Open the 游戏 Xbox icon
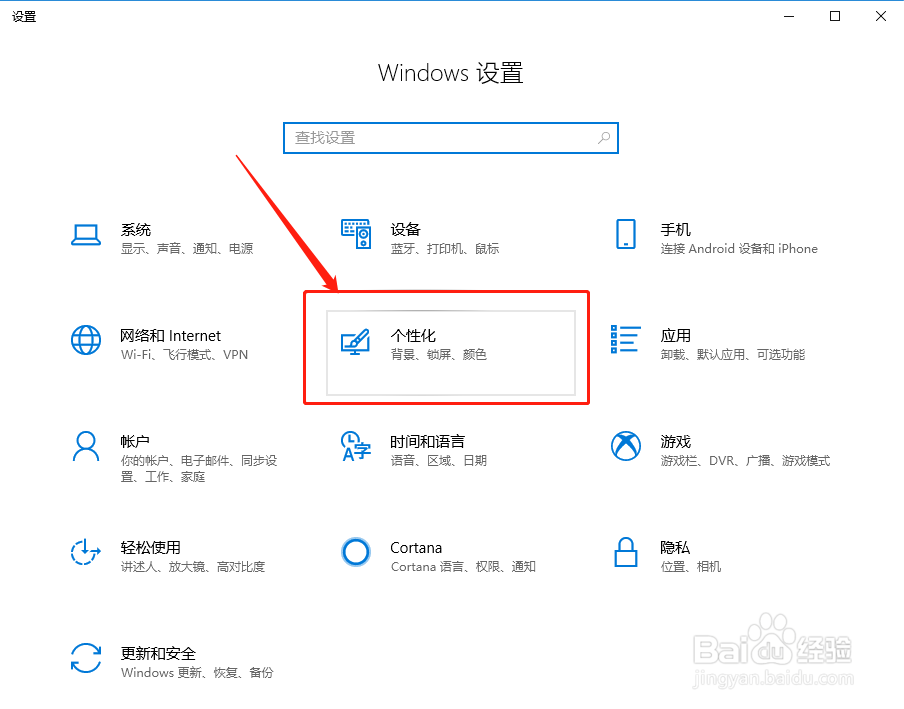 (x=625, y=448)
